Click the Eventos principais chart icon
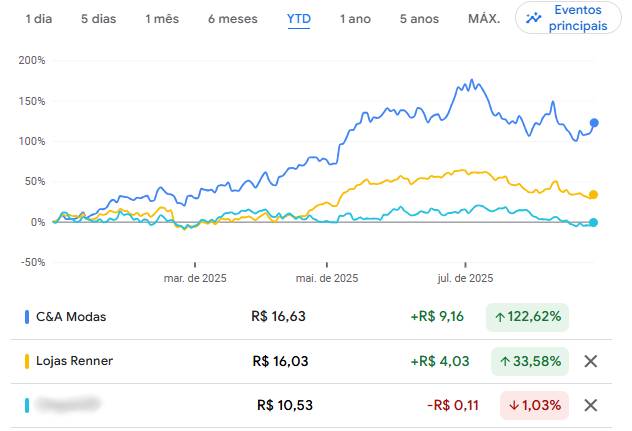The image size is (632, 431). (x=535, y=18)
